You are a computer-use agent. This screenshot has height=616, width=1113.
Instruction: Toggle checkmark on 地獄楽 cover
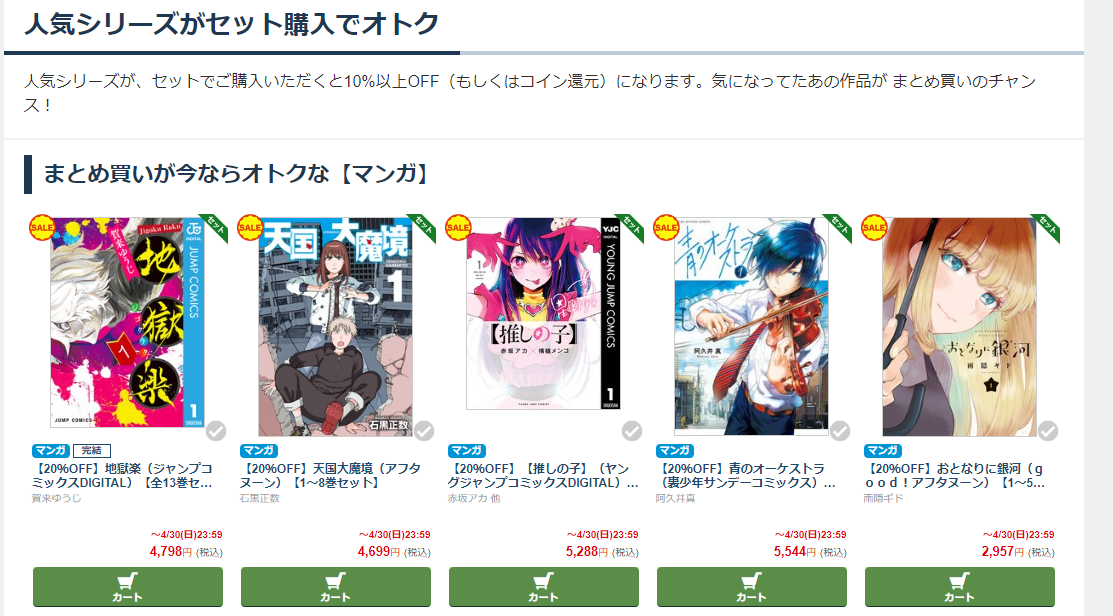pyautogui.click(x=216, y=431)
